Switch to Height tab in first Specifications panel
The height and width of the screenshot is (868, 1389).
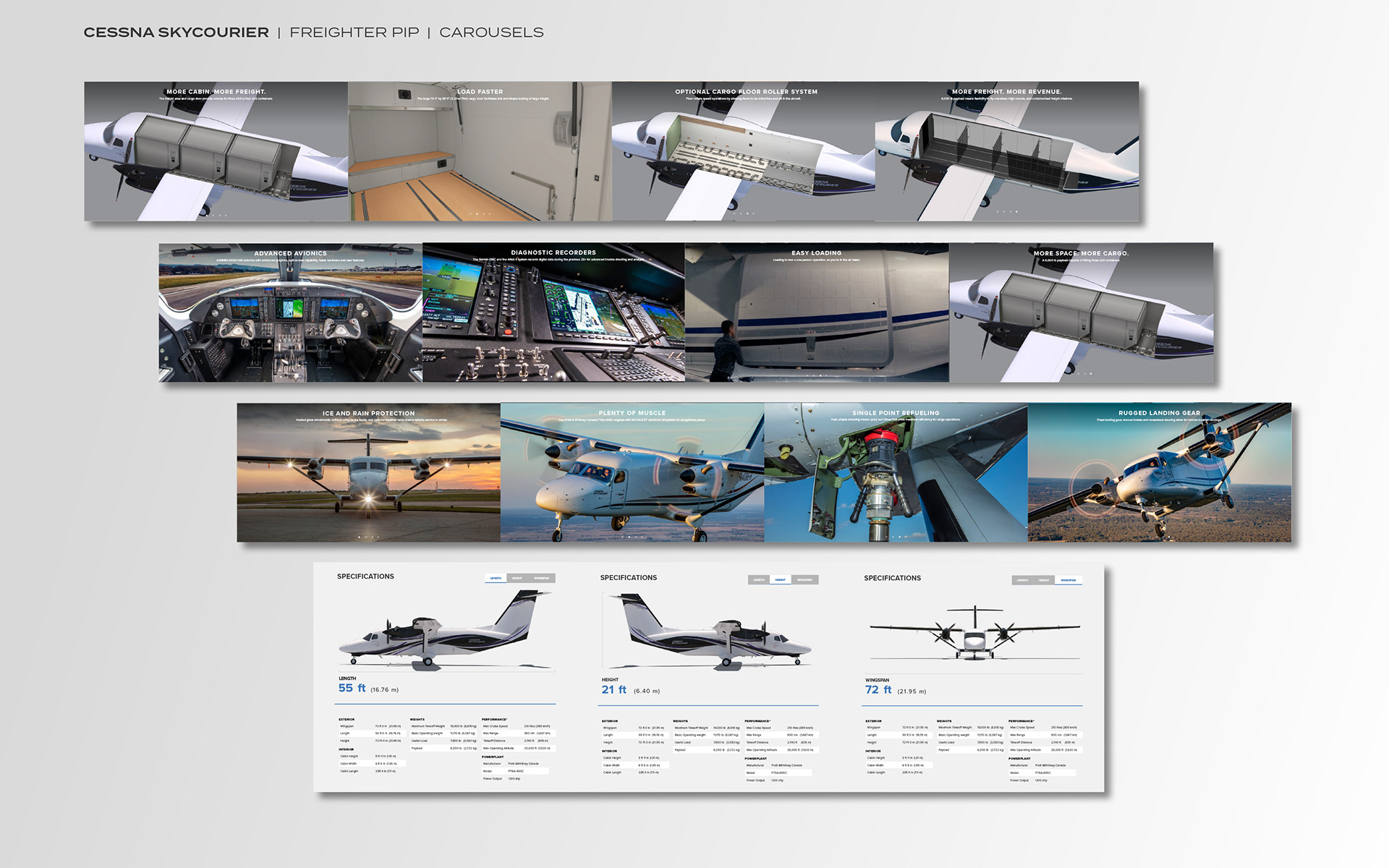pyautogui.click(x=517, y=578)
